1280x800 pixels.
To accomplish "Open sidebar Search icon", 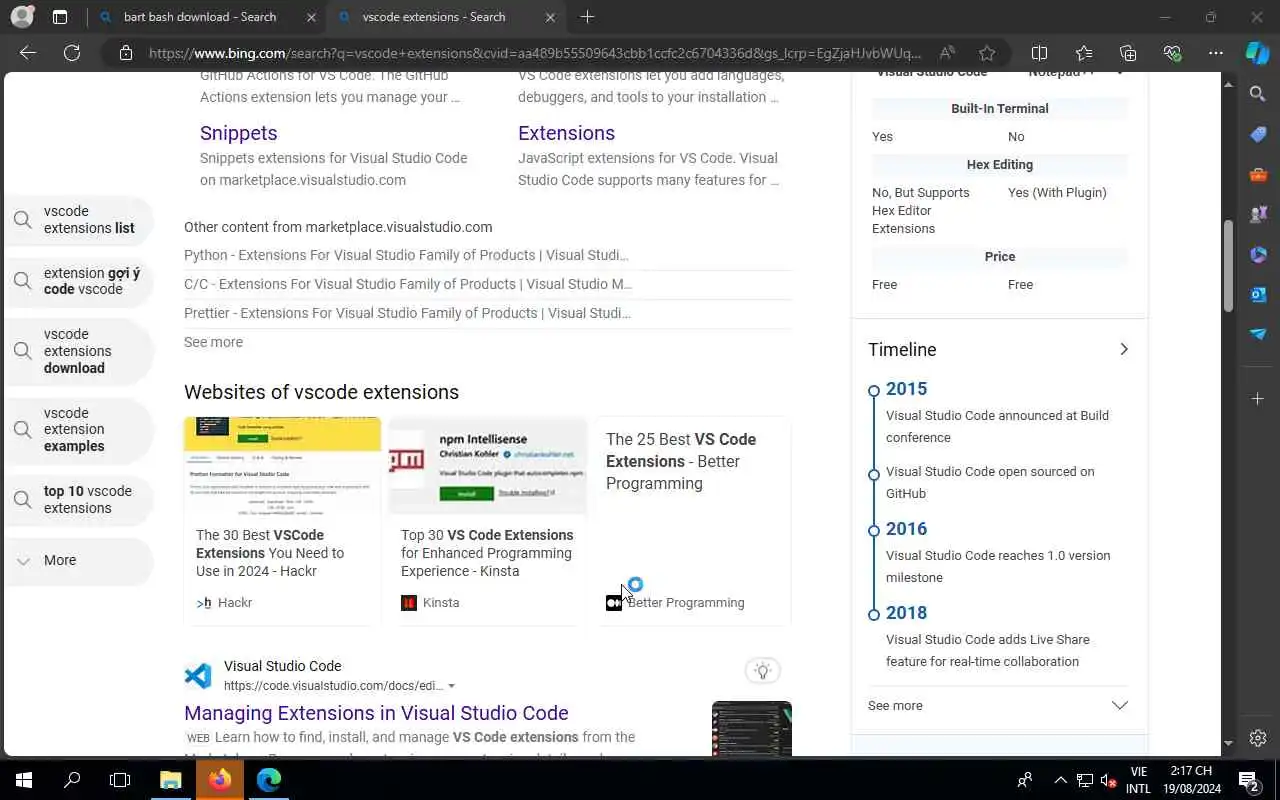I will coord(1258,94).
